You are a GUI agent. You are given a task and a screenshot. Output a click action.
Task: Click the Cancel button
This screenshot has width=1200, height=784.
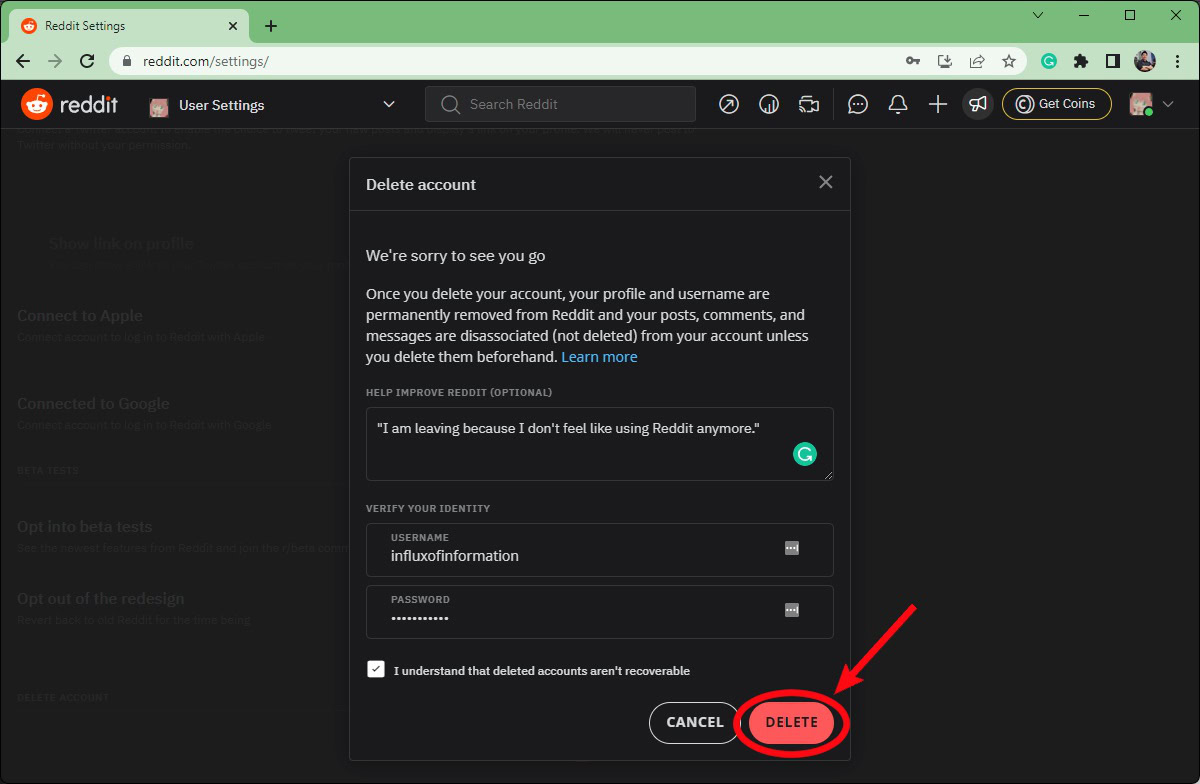click(x=694, y=722)
